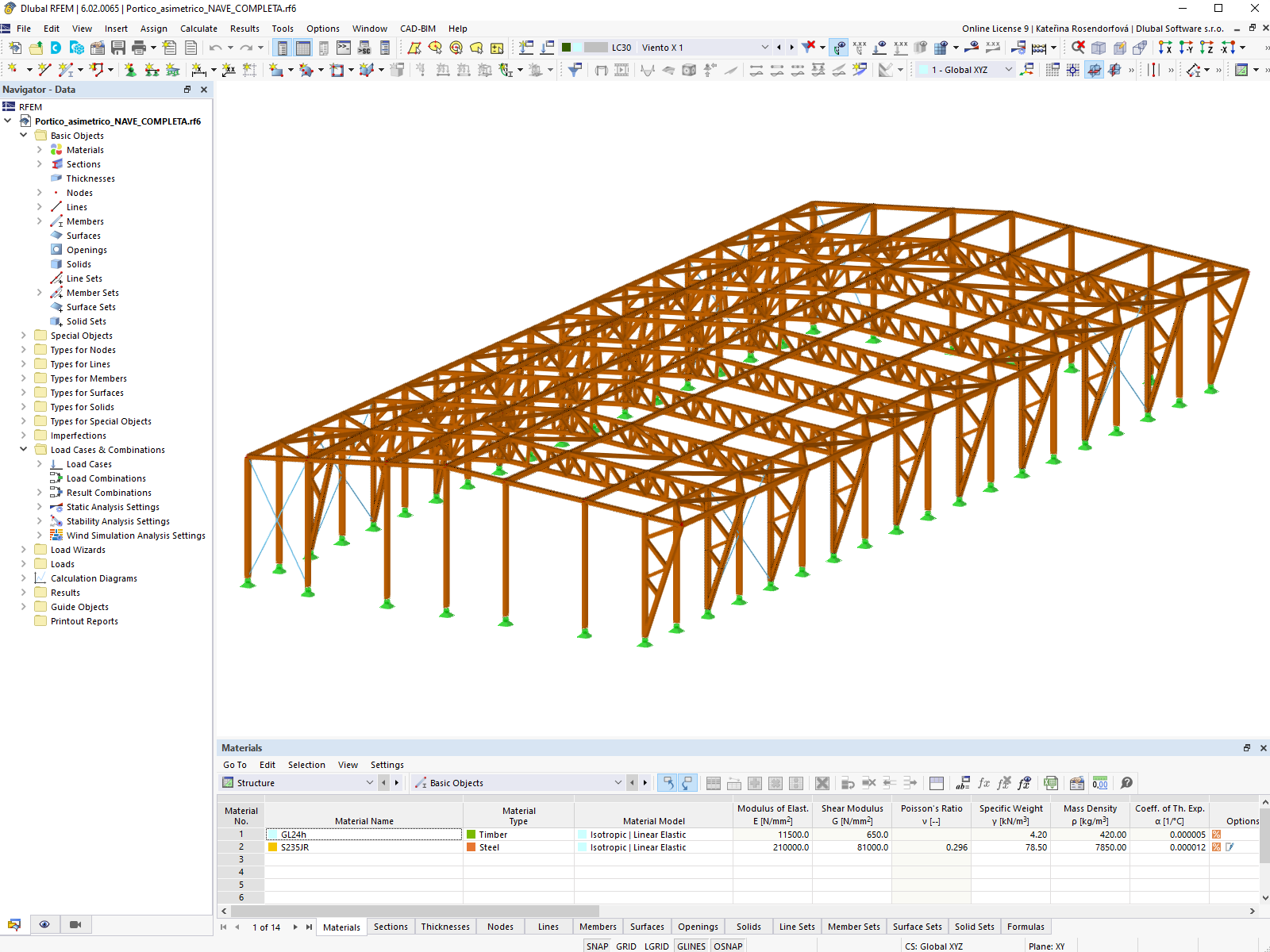Toggle OSNAP in the status bar
The width and height of the screenshot is (1270, 952).
coord(727,945)
